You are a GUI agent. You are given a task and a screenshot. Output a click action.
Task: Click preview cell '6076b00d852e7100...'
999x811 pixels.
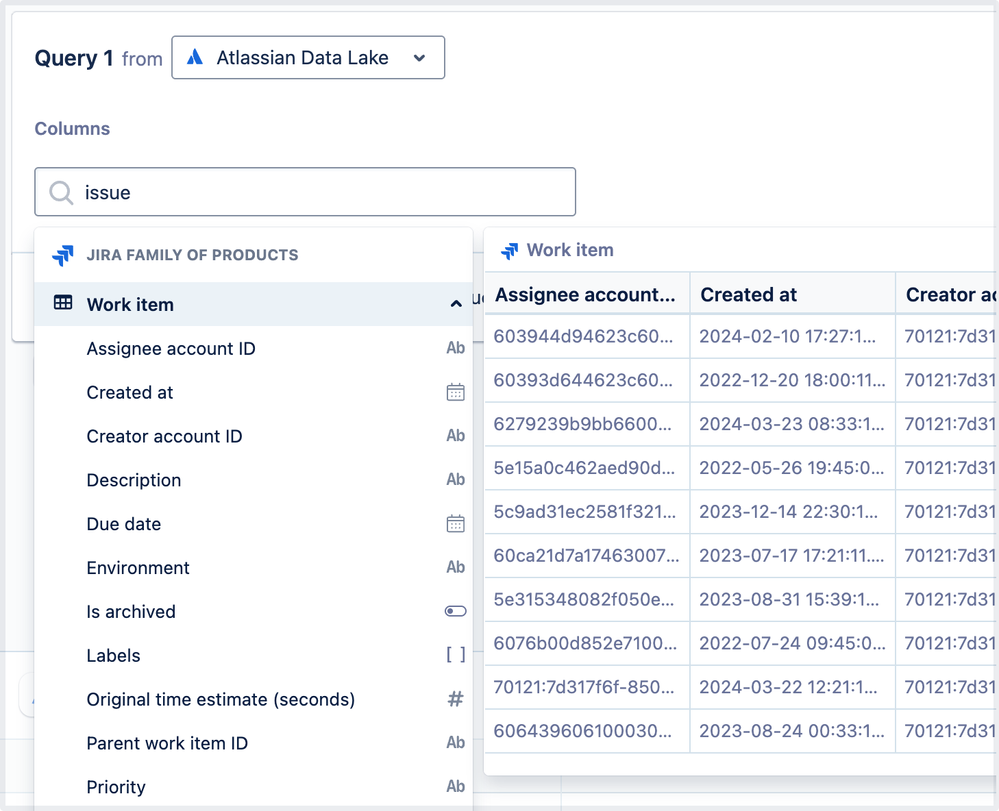[587, 643]
